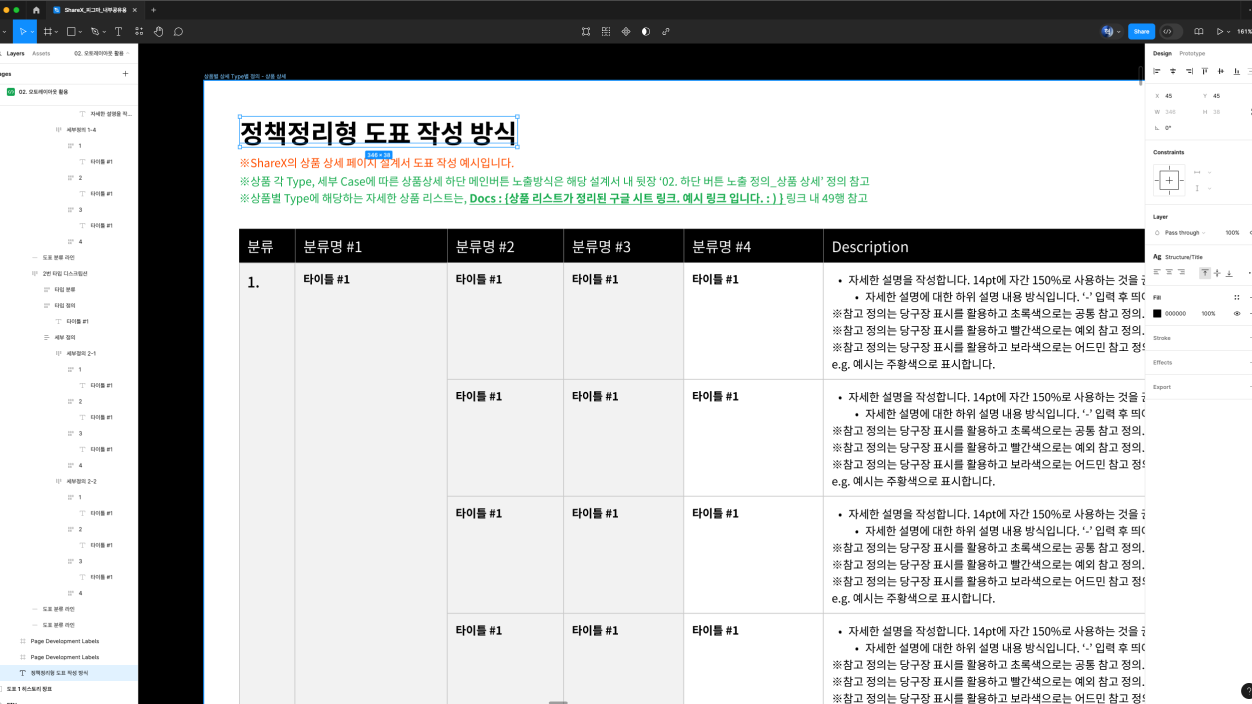Select the Rectangle shape tool
The width and height of the screenshot is (1252, 704).
coord(71,32)
